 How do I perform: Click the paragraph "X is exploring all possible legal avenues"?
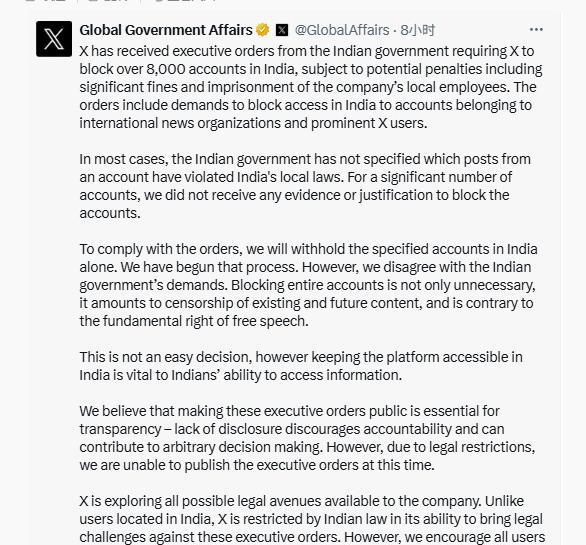[312, 519]
